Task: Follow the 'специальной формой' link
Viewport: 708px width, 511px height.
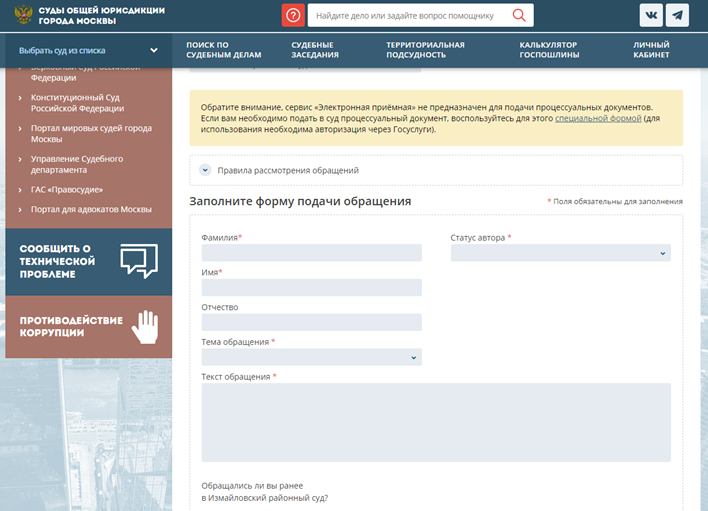Action: coord(598,118)
